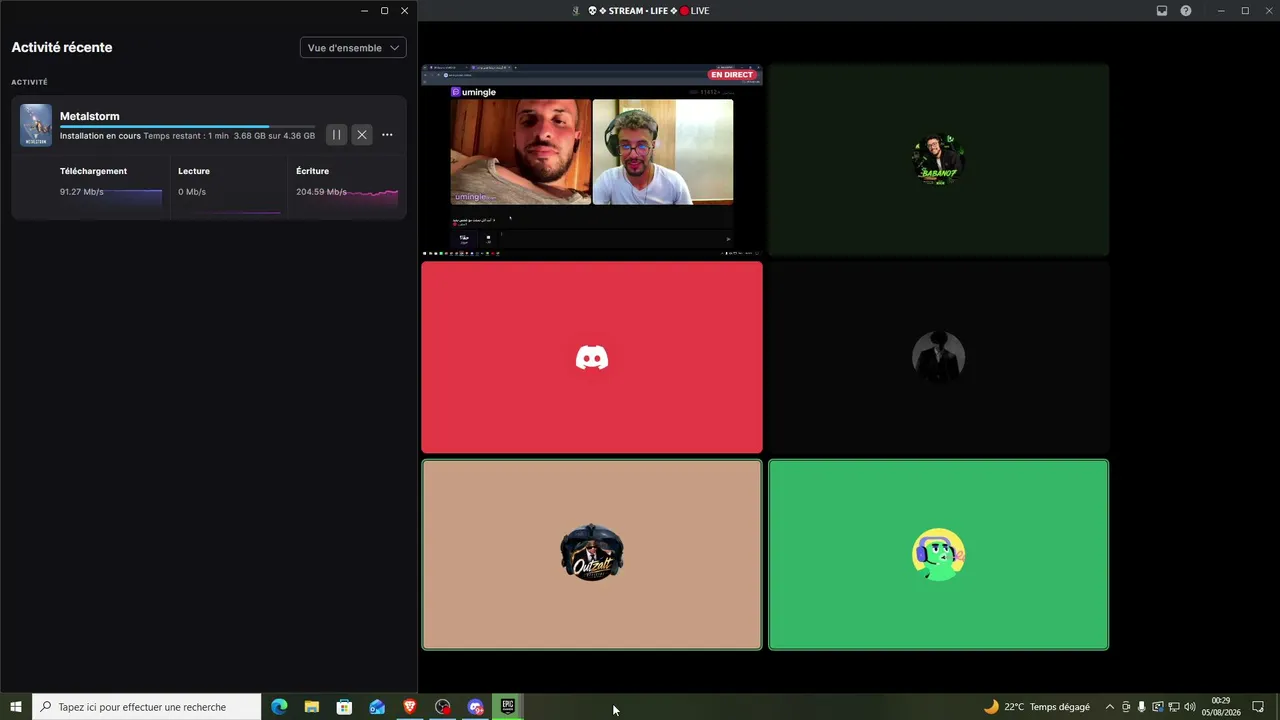Click the screen capture tray icon
Viewport: 1280px width, 720px height.
[1158, 707]
